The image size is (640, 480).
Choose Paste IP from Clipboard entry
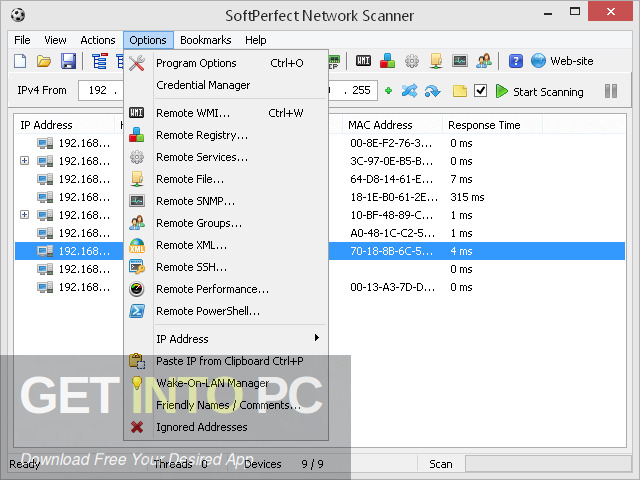point(226,361)
